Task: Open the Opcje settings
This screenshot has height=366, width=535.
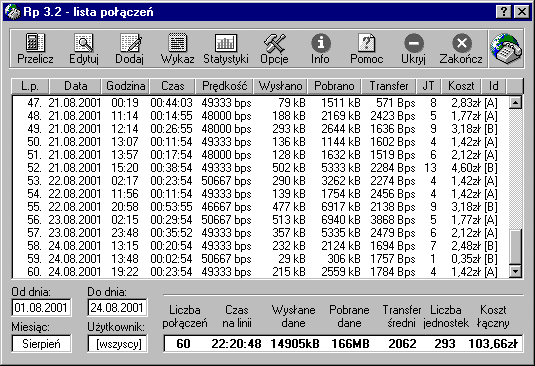Action: [274, 48]
